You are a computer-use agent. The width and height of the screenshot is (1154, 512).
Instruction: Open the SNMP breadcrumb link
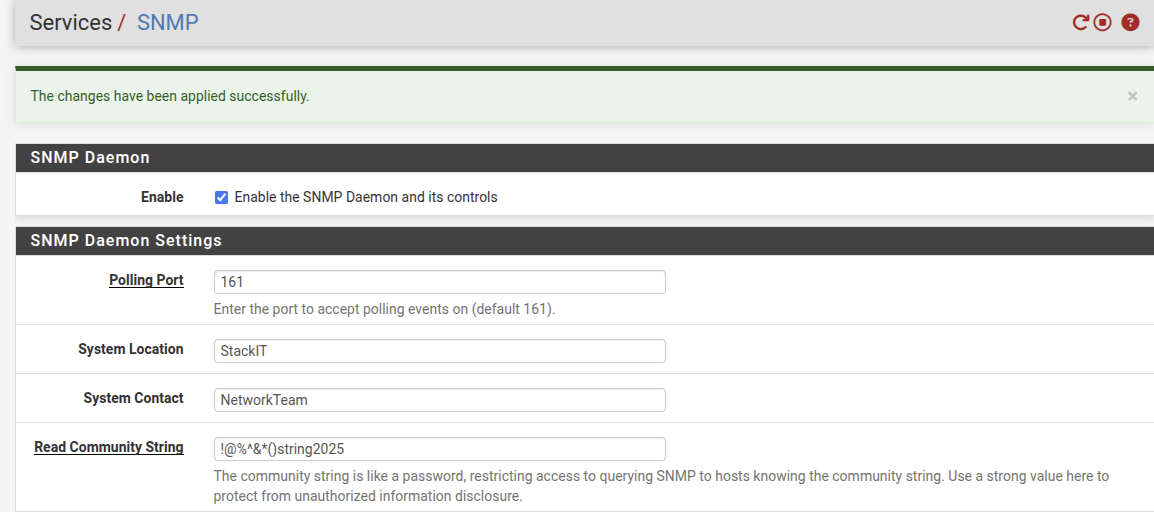click(x=168, y=22)
